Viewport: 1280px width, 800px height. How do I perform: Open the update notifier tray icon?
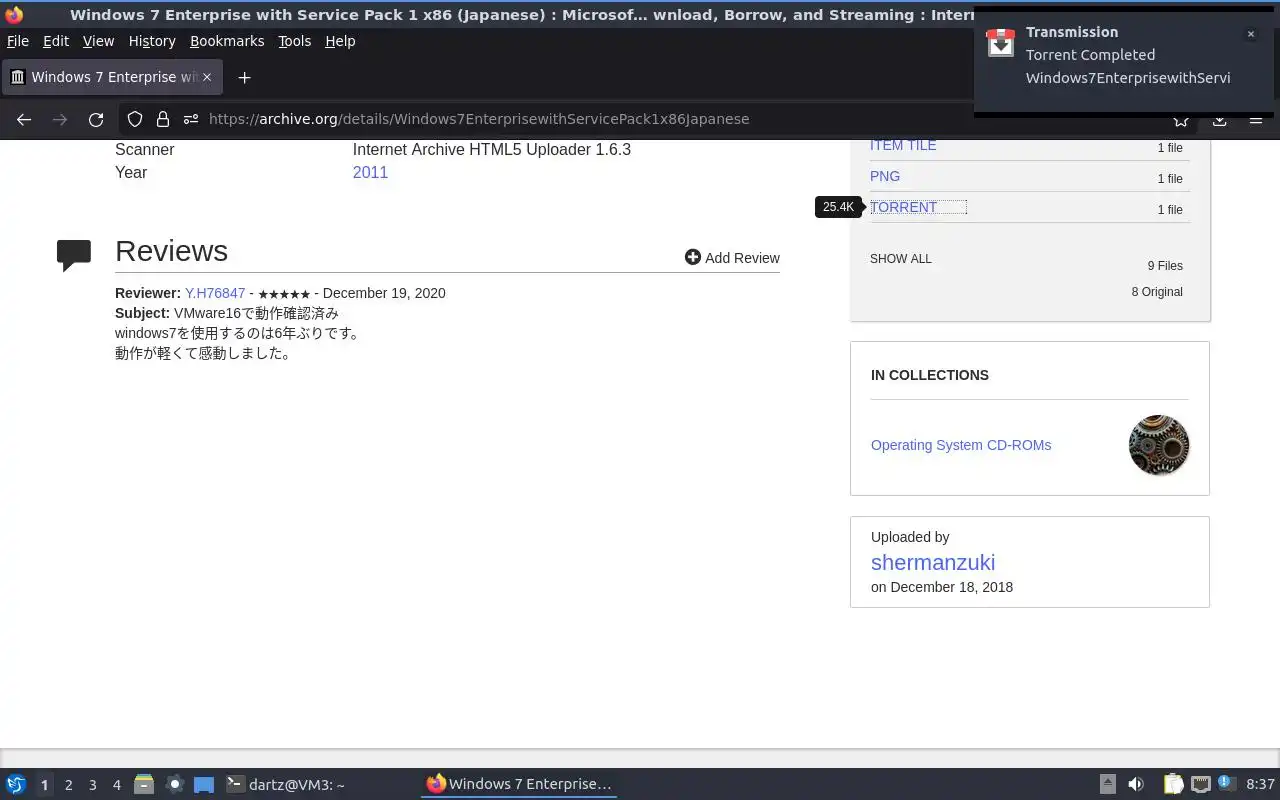tap(1228, 784)
